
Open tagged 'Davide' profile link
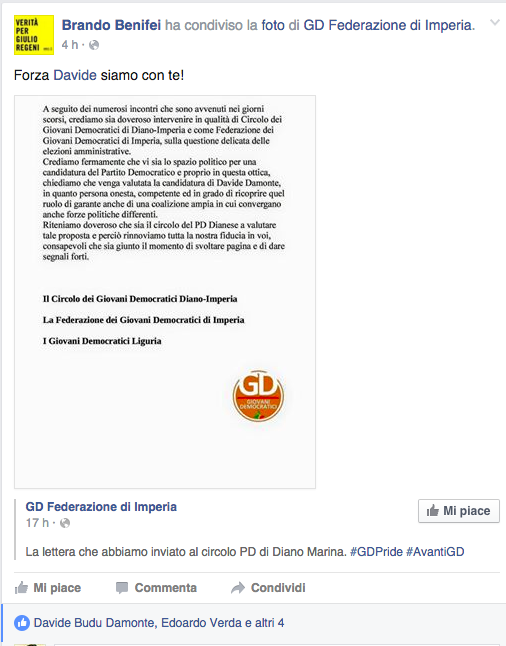pos(75,75)
